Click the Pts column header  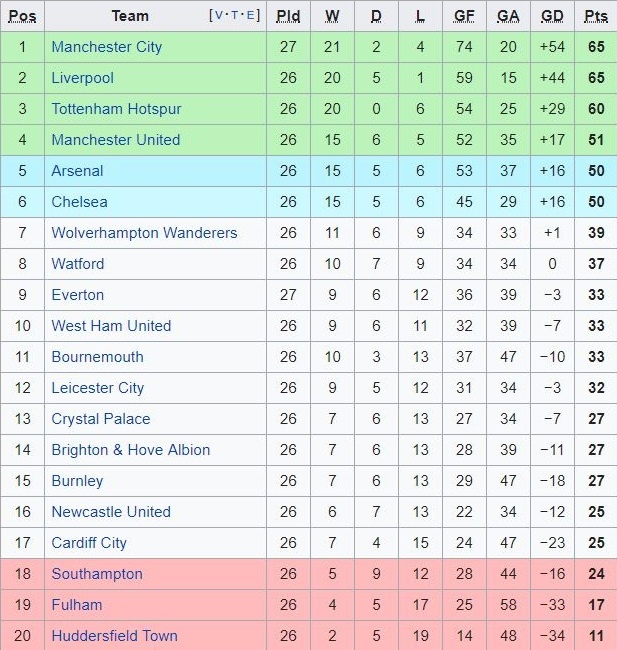tap(596, 16)
